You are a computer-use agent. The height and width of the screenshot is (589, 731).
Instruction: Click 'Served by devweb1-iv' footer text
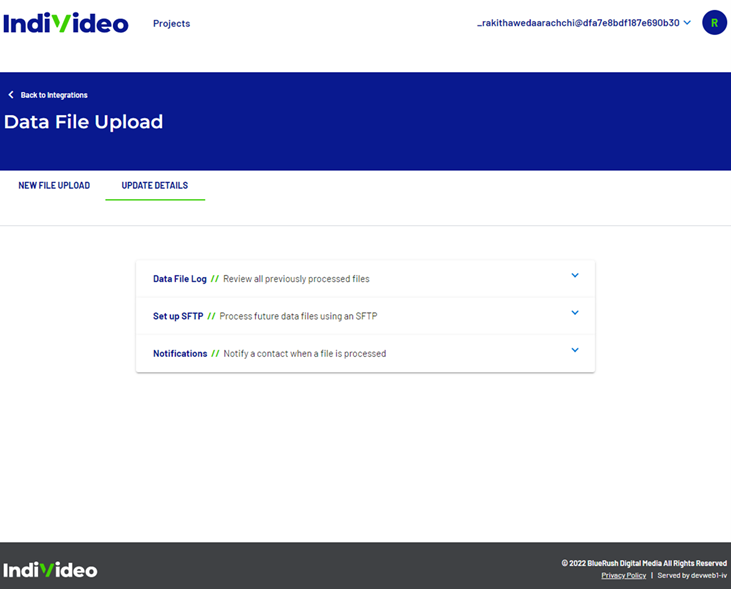click(x=692, y=575)
